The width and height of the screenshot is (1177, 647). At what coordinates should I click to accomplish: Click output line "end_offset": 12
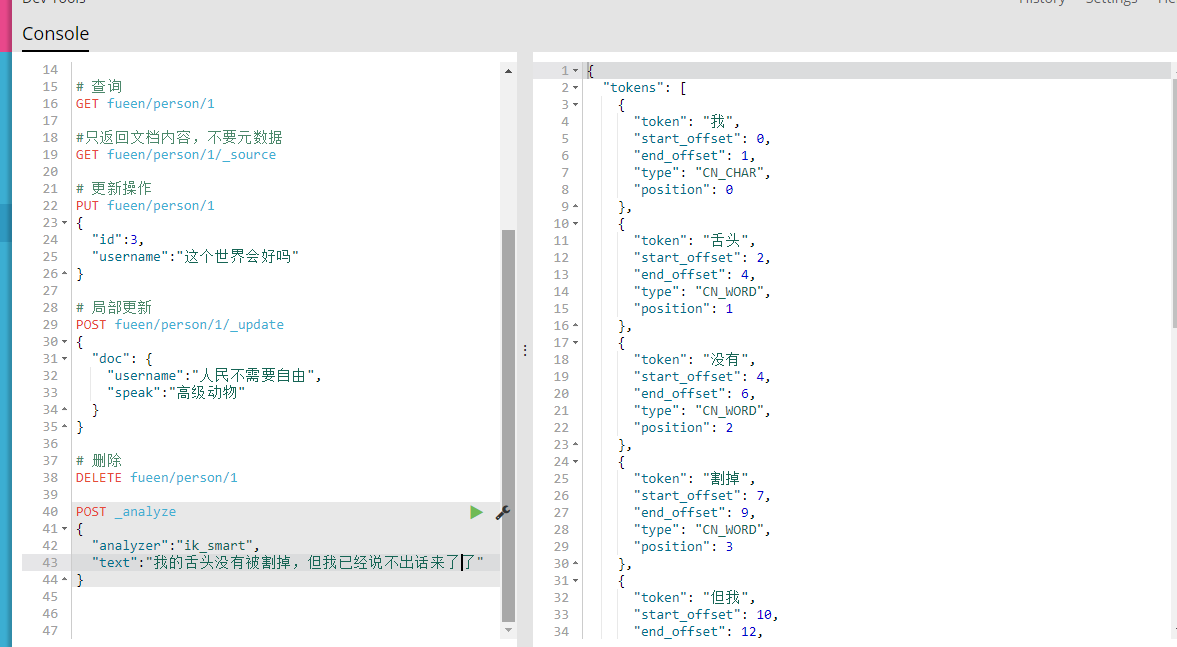698,631
